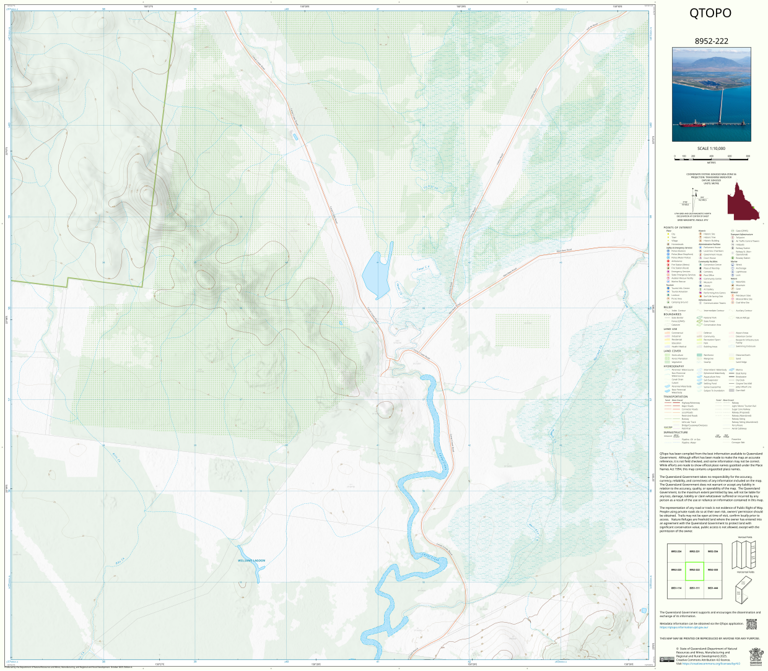
Task: Click the LAND COVER legend heading
Action: coord(672,351)
